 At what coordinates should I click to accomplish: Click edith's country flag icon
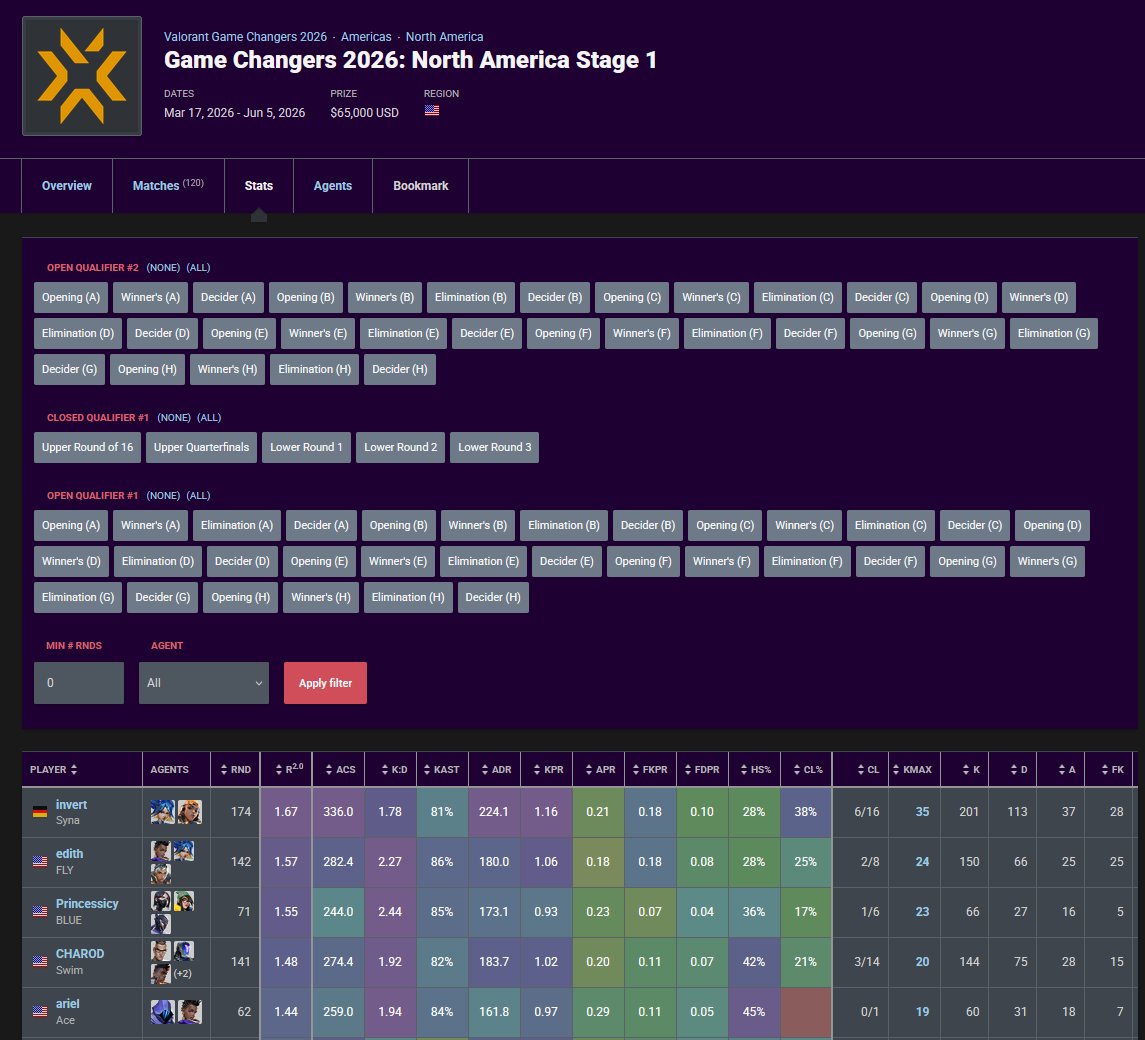pos(40,862)
